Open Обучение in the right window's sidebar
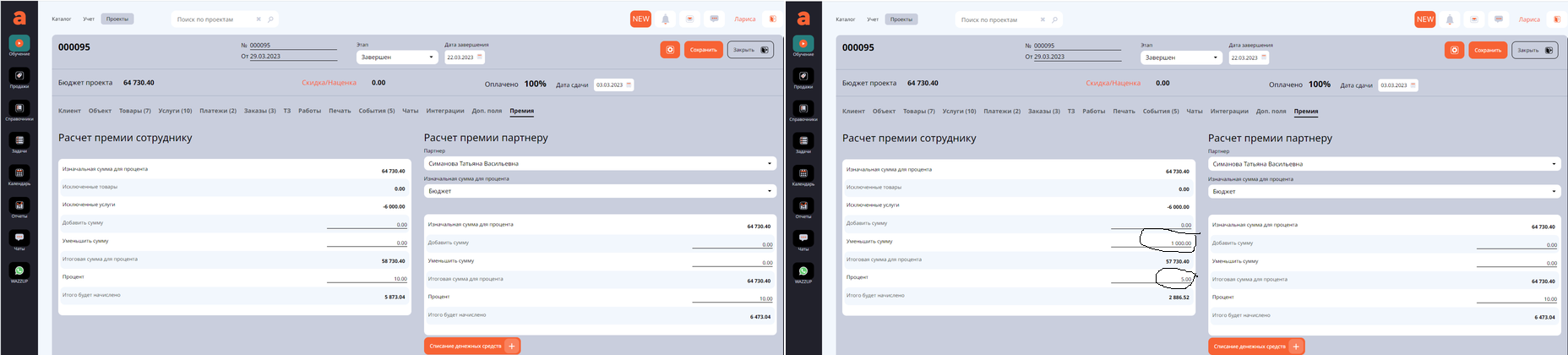 (x=803, y=44)
